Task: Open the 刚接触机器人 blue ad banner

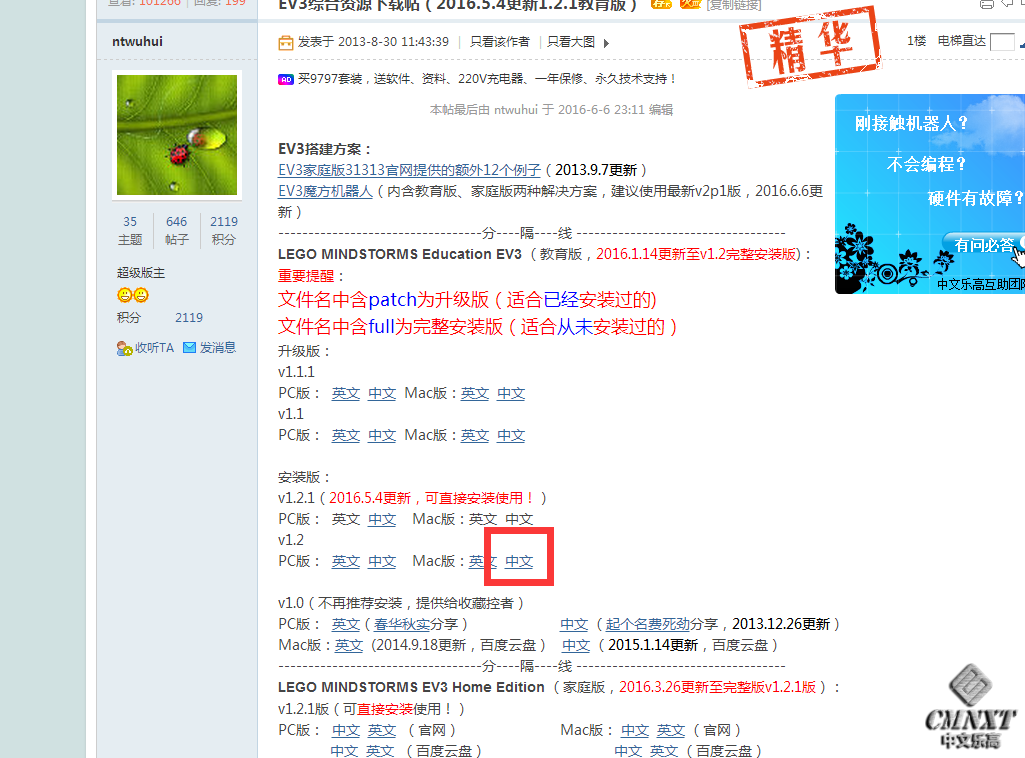Action: click(930, 194)
